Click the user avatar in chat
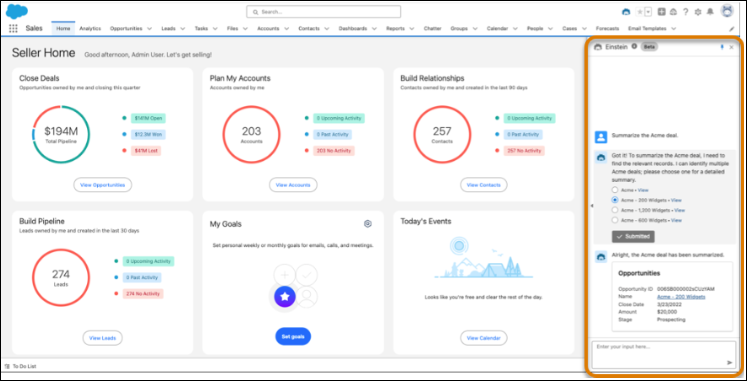Image resolution: width=747 pixels, height=381 pixels. coord(601,137)
